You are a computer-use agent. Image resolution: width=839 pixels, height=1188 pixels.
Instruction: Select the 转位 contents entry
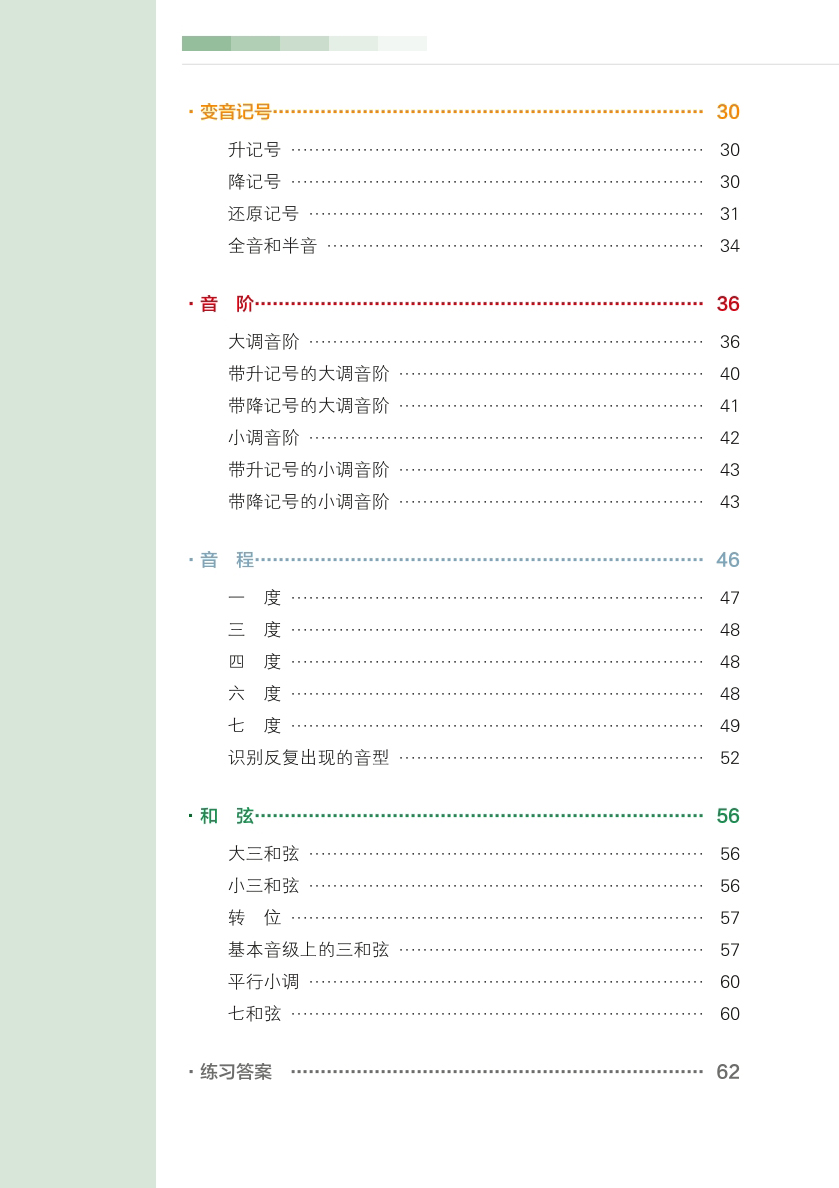[x=254, y=918]
